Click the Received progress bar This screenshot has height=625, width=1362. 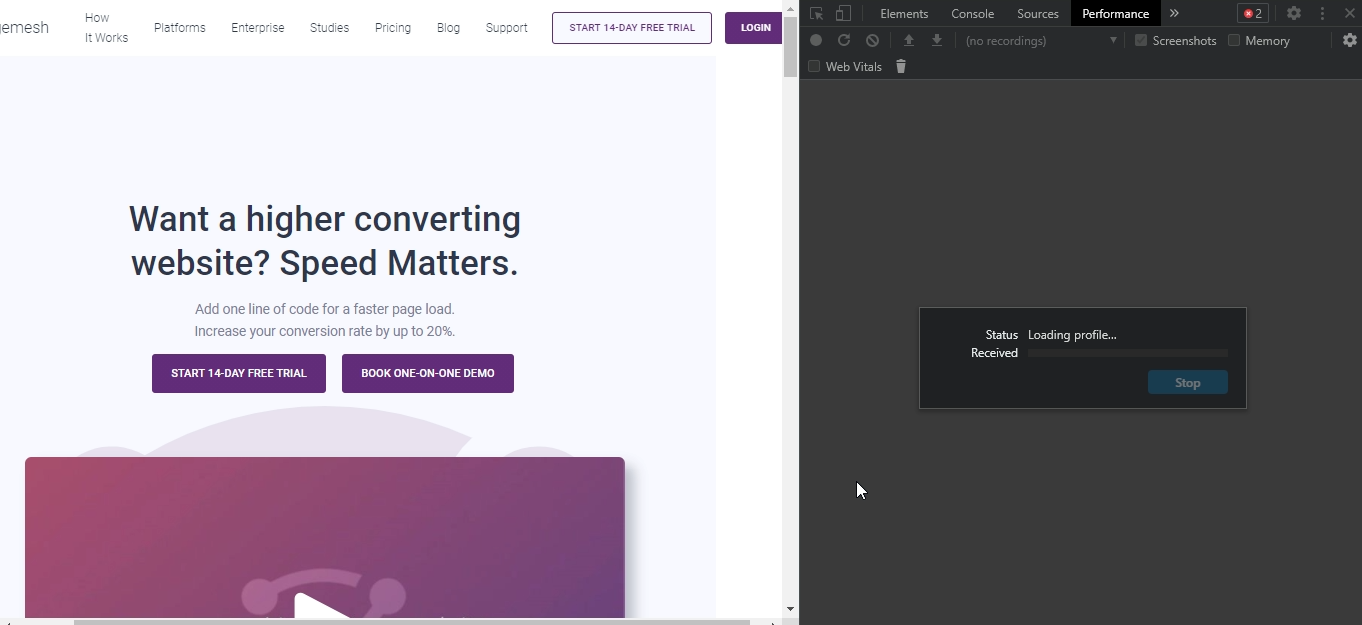point(1128,353)
